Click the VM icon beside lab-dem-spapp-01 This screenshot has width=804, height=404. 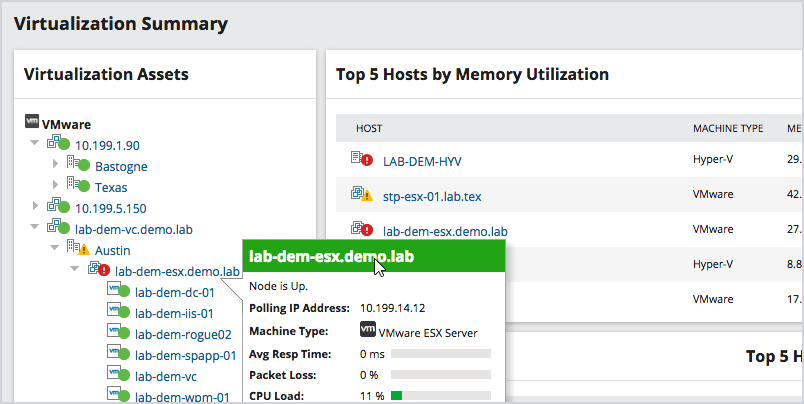click(118, 353)
